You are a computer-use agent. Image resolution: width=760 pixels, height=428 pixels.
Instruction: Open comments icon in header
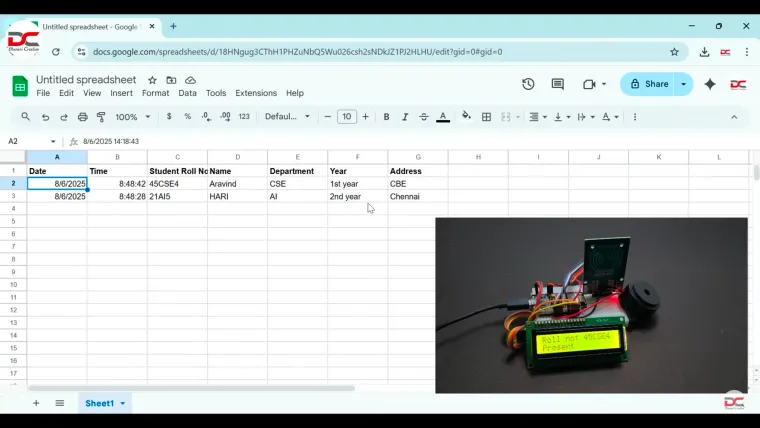(557, 84)
